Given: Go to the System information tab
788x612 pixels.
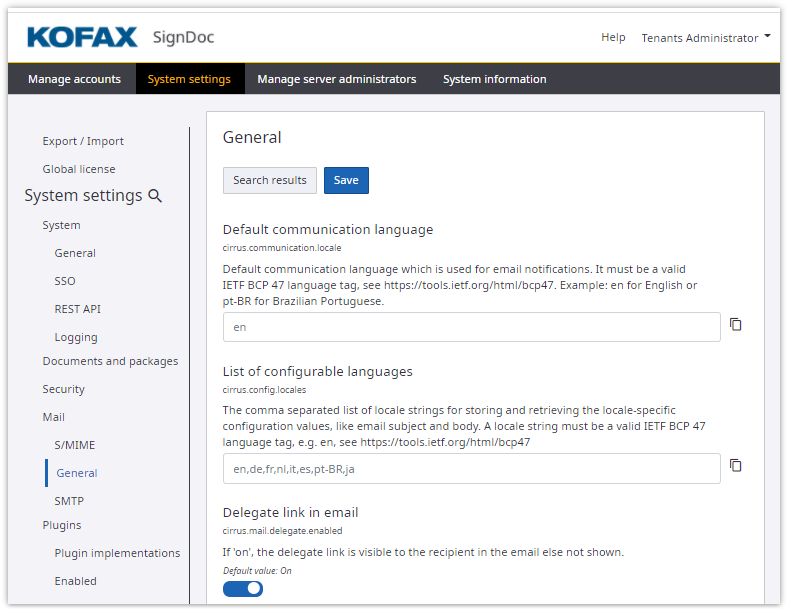Looking at the screenshot, I should [494, 79].
